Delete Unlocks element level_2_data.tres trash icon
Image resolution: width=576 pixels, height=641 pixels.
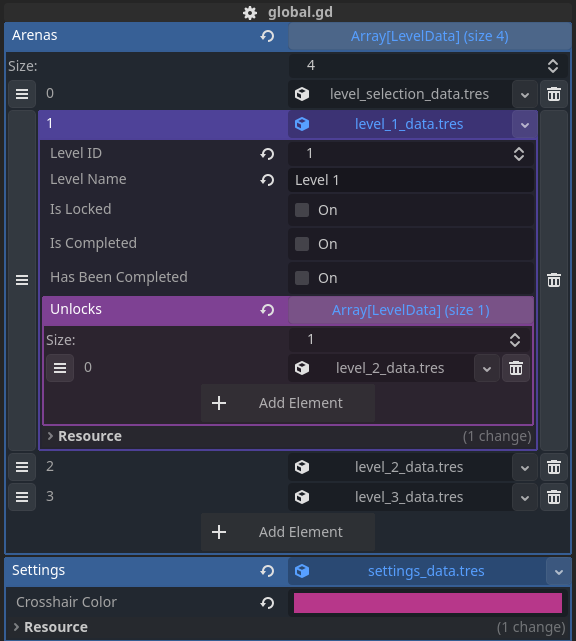coord(516,368)
